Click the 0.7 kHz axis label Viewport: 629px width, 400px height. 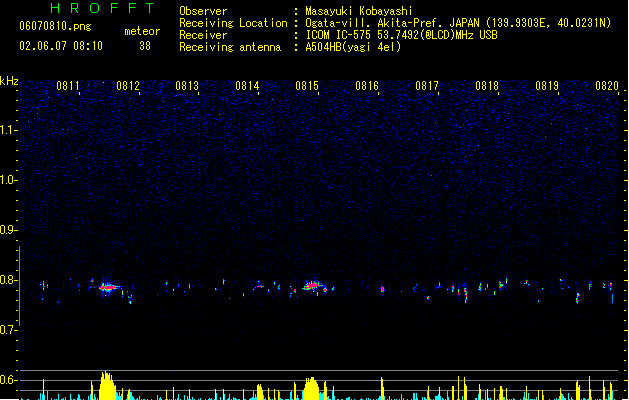[8, 330]
